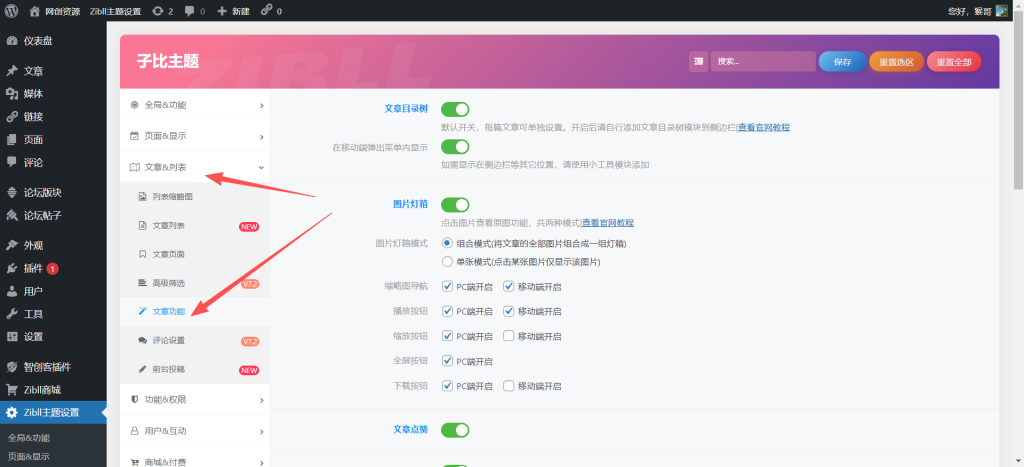Expand 全局&功能 section

(x=195, y=105)
